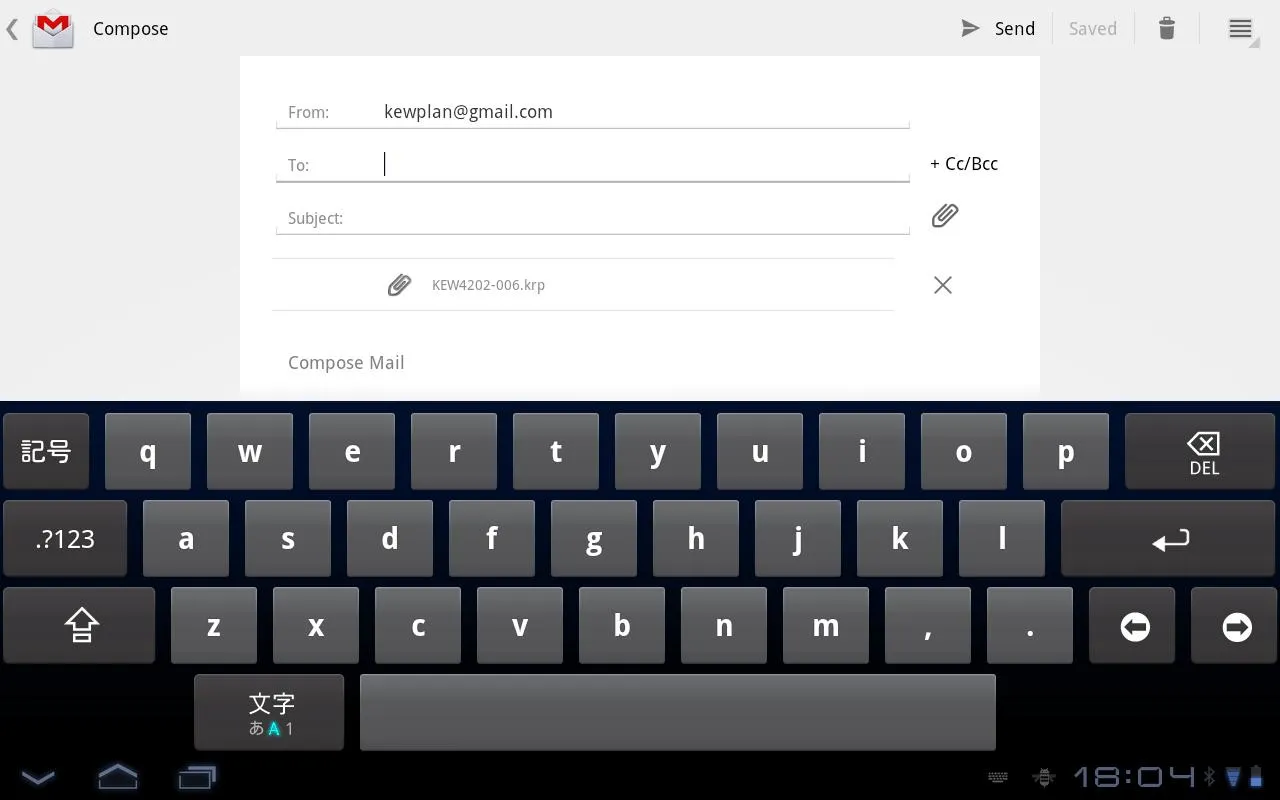Tap the s key
Viewport: 1280px width, 800px height.
pos(288,539)
